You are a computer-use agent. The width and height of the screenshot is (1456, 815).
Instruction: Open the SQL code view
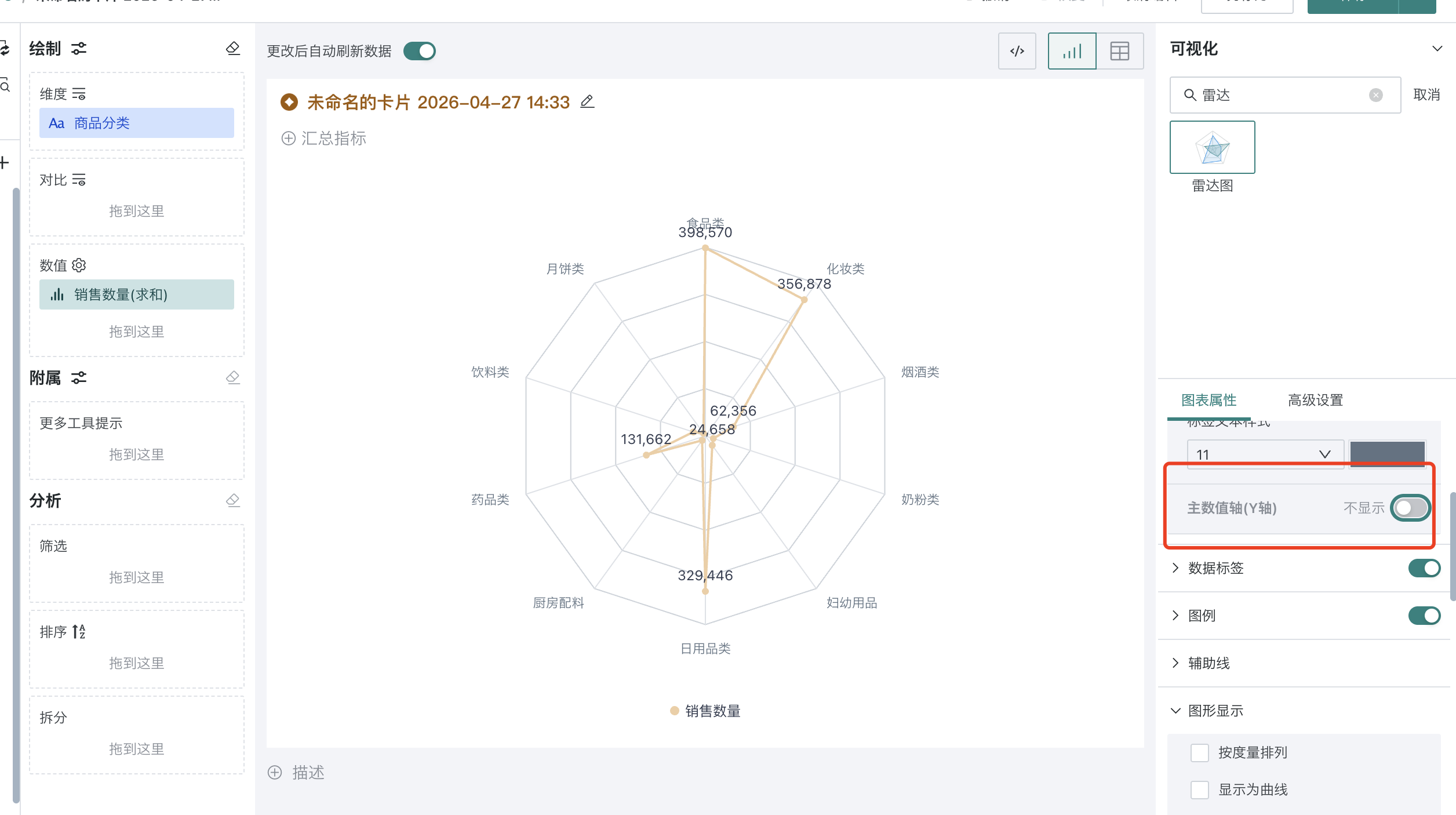(1017, 51)
